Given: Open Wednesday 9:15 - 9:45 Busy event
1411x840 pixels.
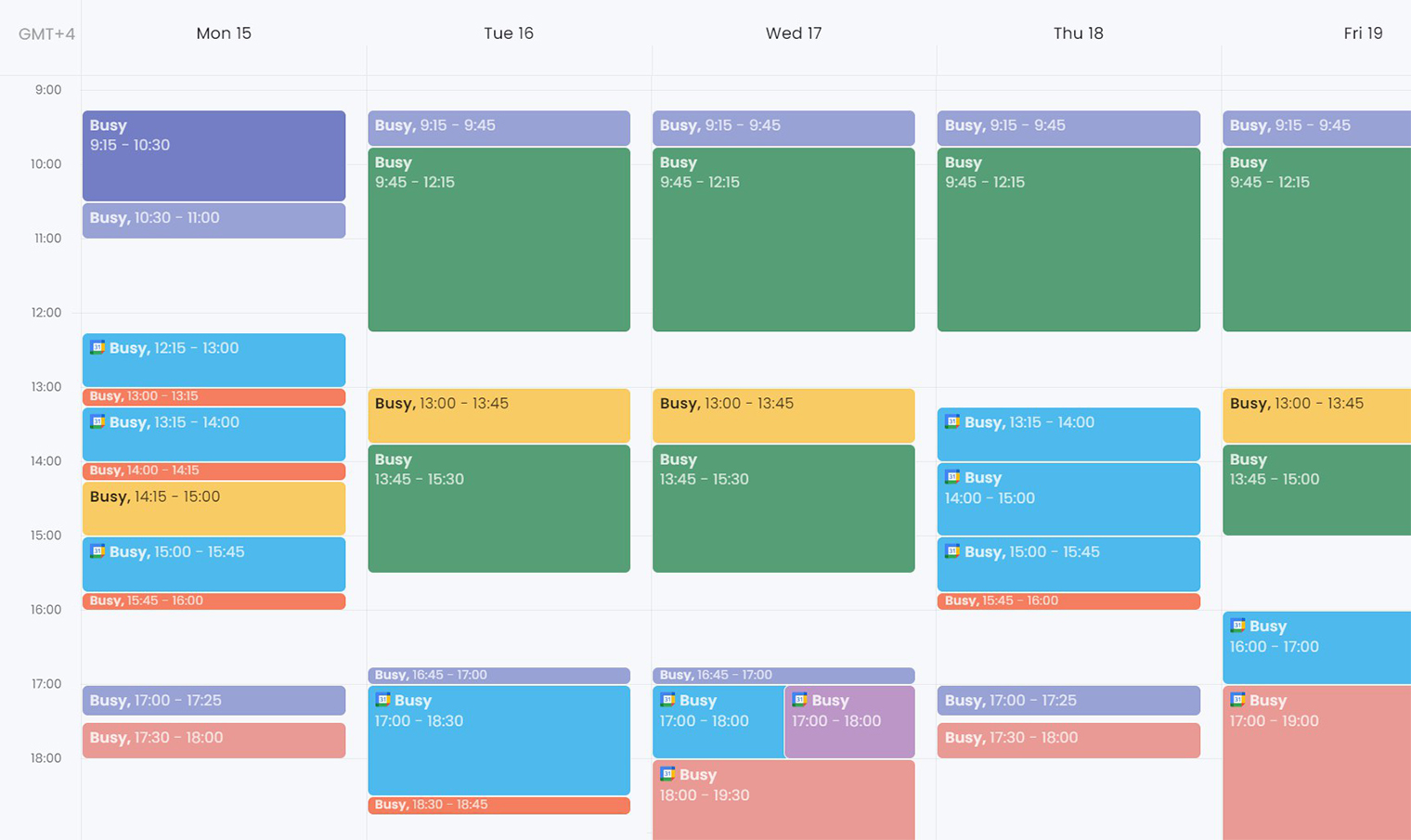Looking at the screenshot, I should coord(783,128).
